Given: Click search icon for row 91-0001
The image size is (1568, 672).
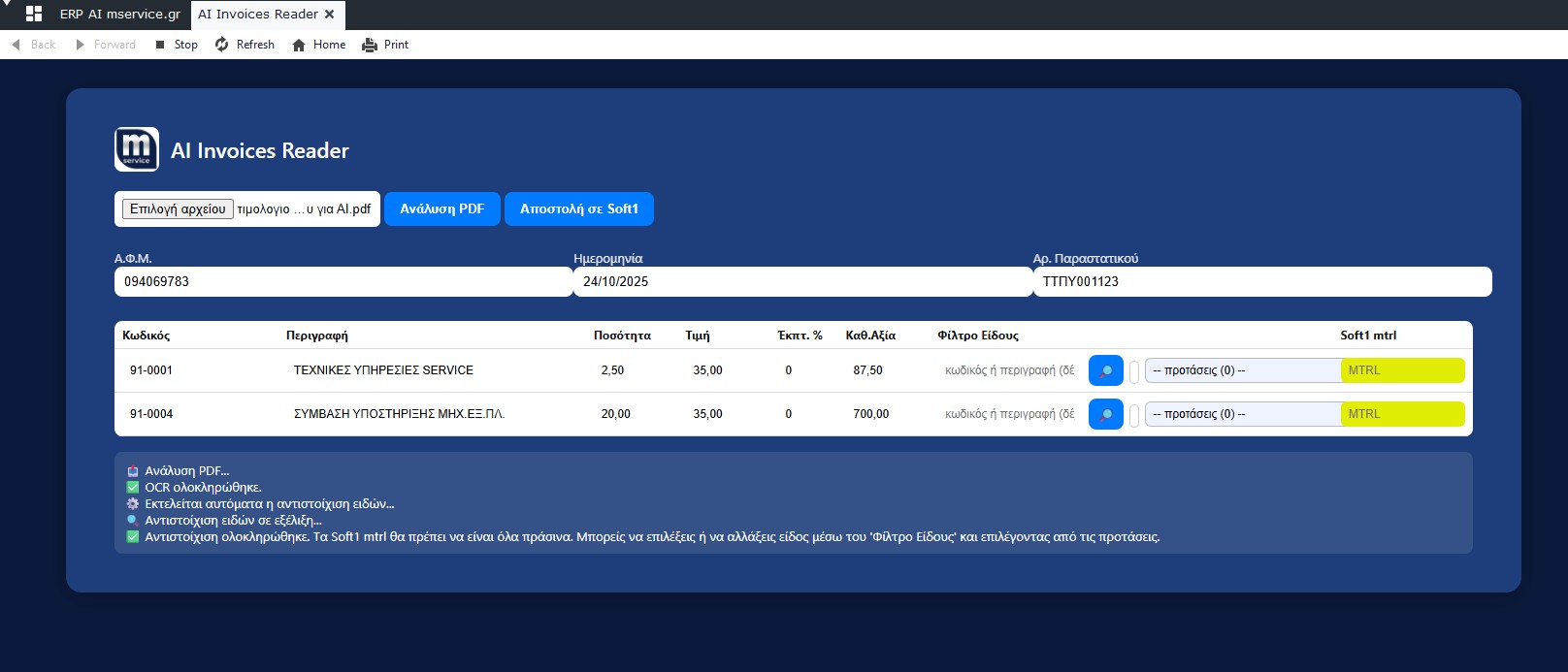Looking at the screenshot, I should pyautogui.click(x=1106, y=370).
